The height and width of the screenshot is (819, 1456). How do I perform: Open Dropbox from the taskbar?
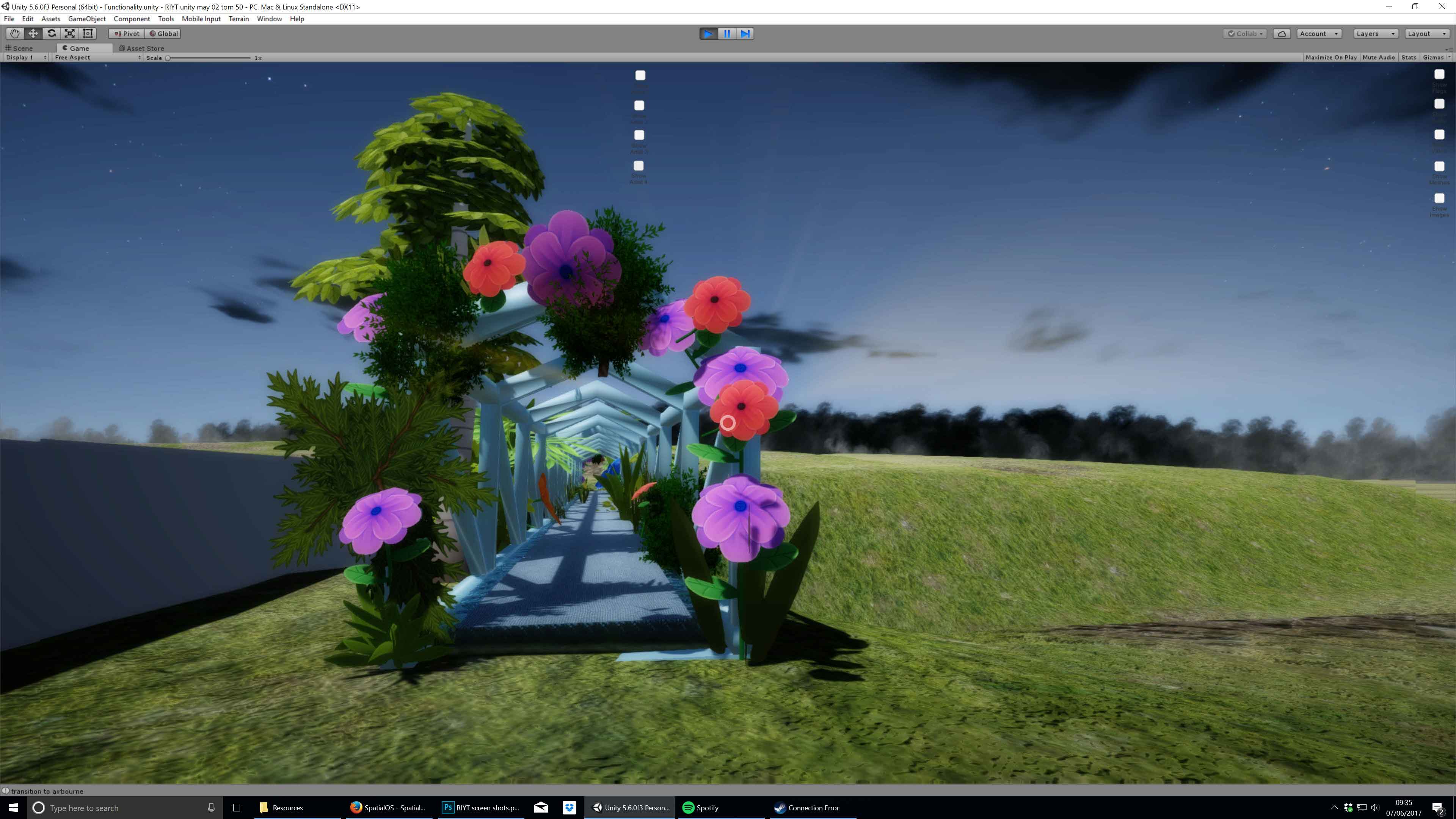coord(569,808)
